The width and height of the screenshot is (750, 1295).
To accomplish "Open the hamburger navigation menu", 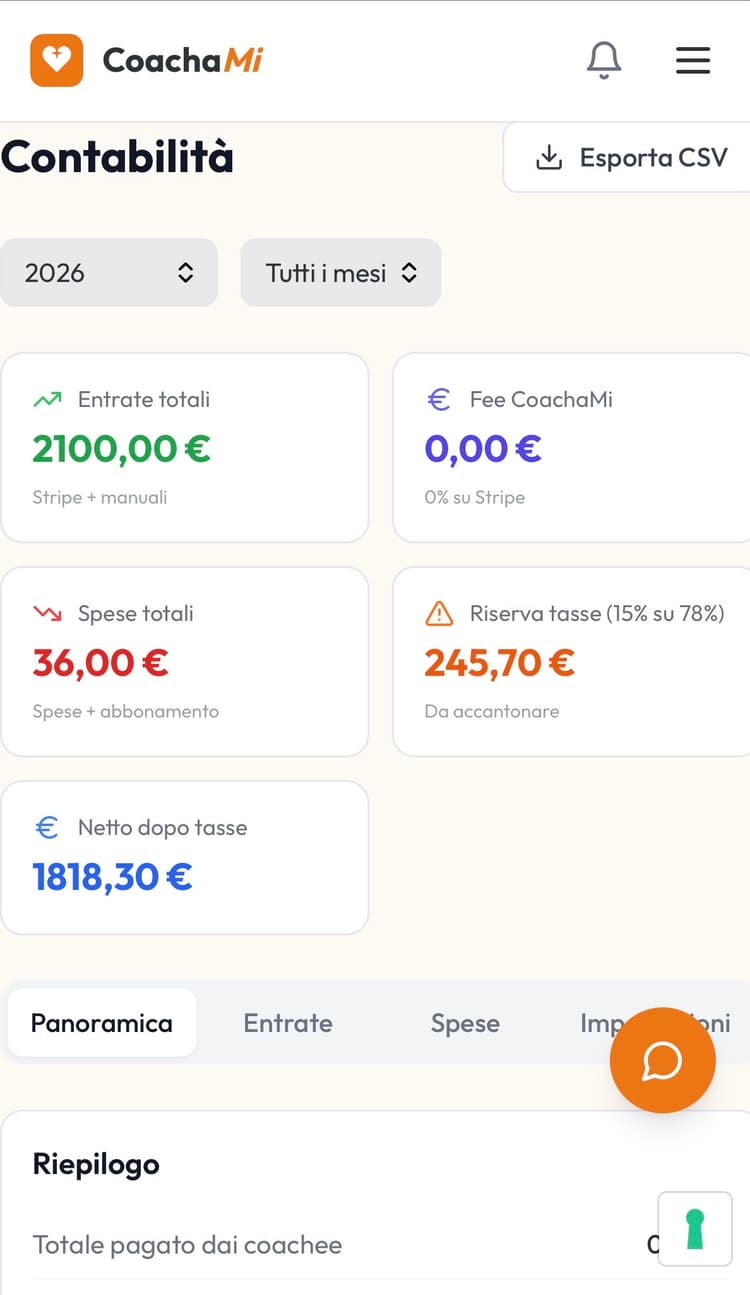I will click(x=693, y=60).
